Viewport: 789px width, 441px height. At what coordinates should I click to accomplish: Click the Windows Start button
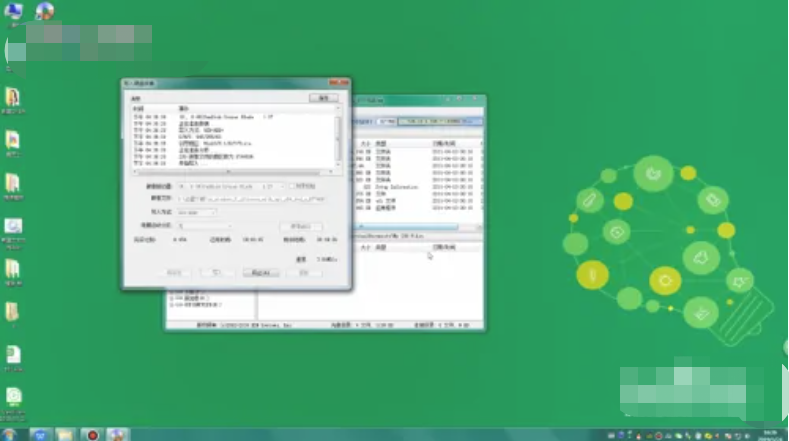10,434
